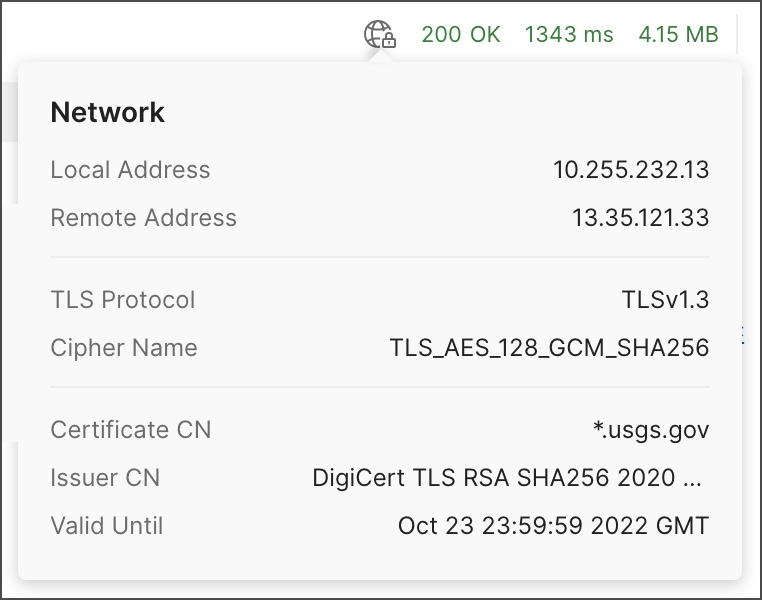Click the Local Address label
Screen dimensions: 762x600
coord(130,170)
